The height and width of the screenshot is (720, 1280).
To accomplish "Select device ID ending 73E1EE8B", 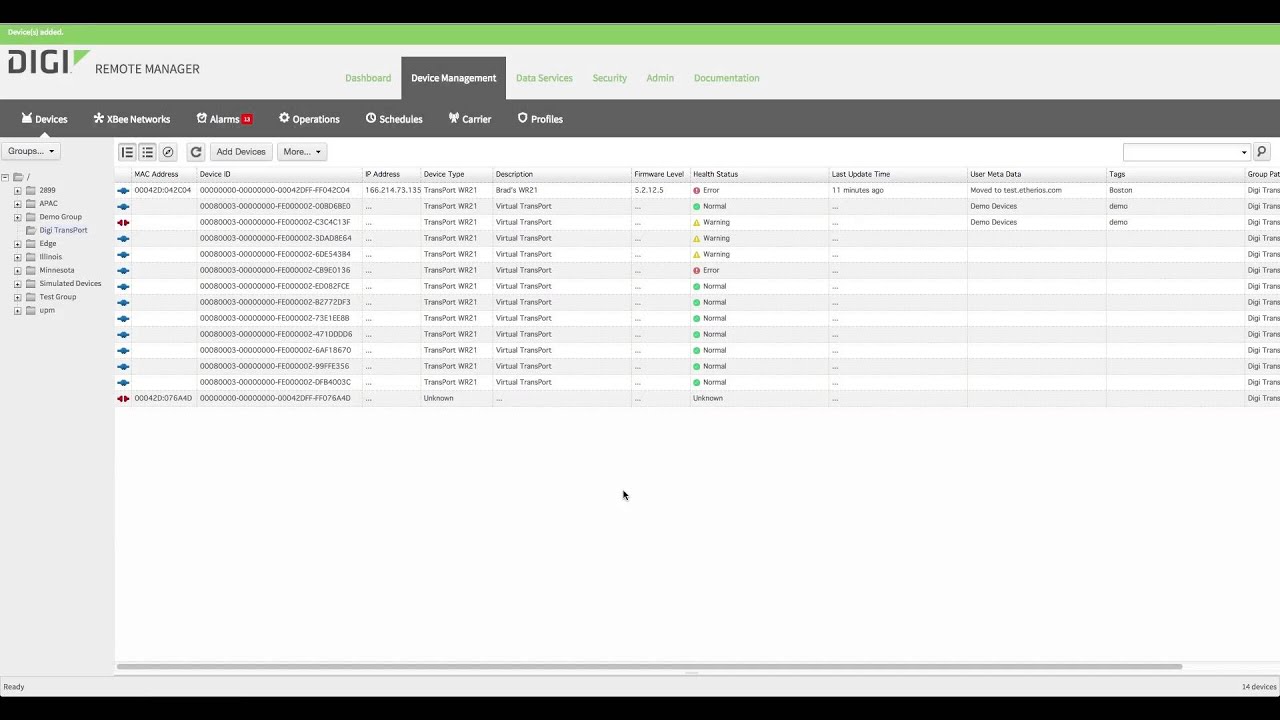I will pyautogui.click(x=275, y=318).
